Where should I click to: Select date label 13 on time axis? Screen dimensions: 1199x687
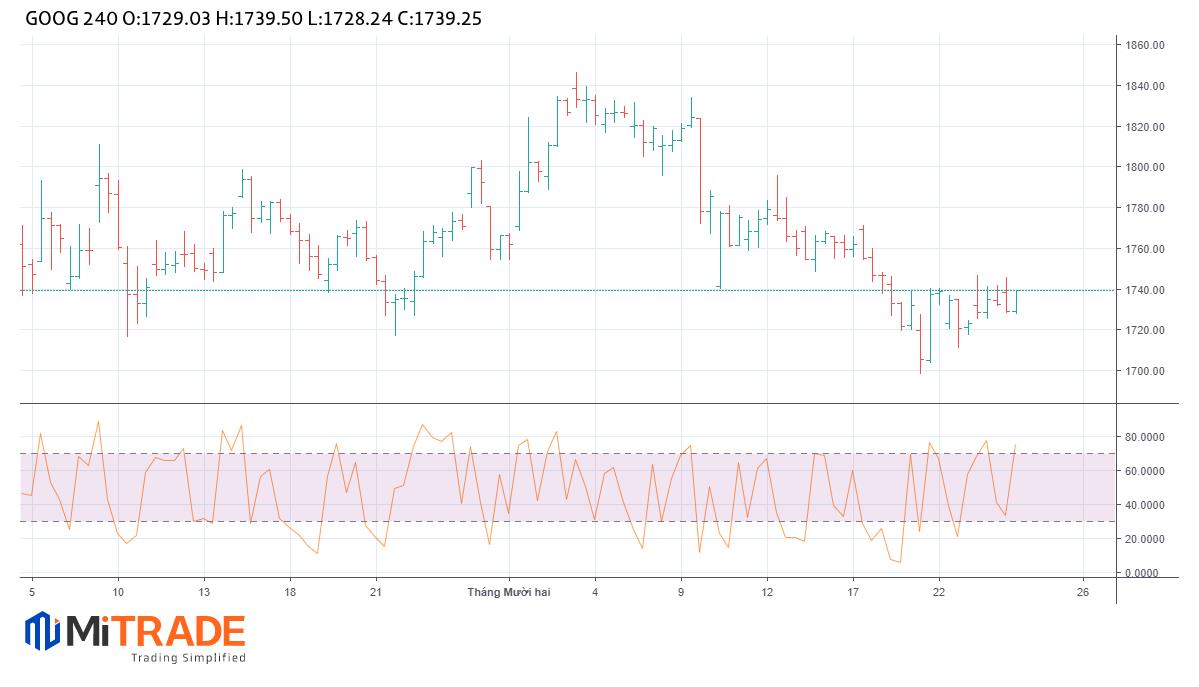coord(204,592)
